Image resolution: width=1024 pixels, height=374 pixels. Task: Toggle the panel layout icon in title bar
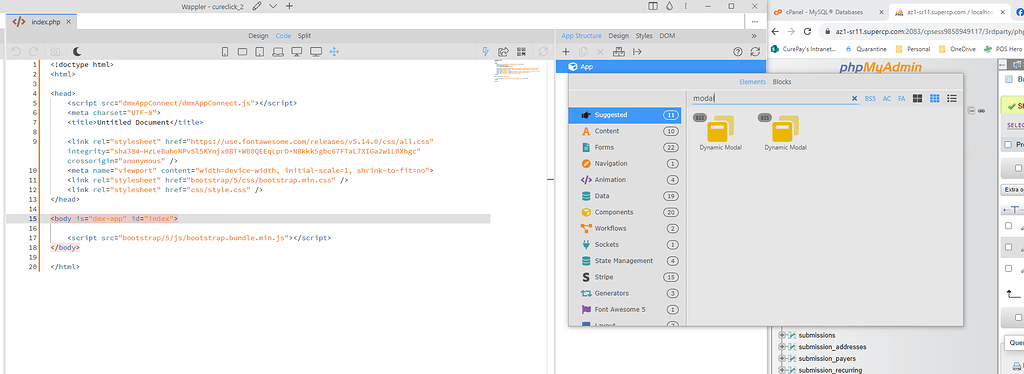653,6
